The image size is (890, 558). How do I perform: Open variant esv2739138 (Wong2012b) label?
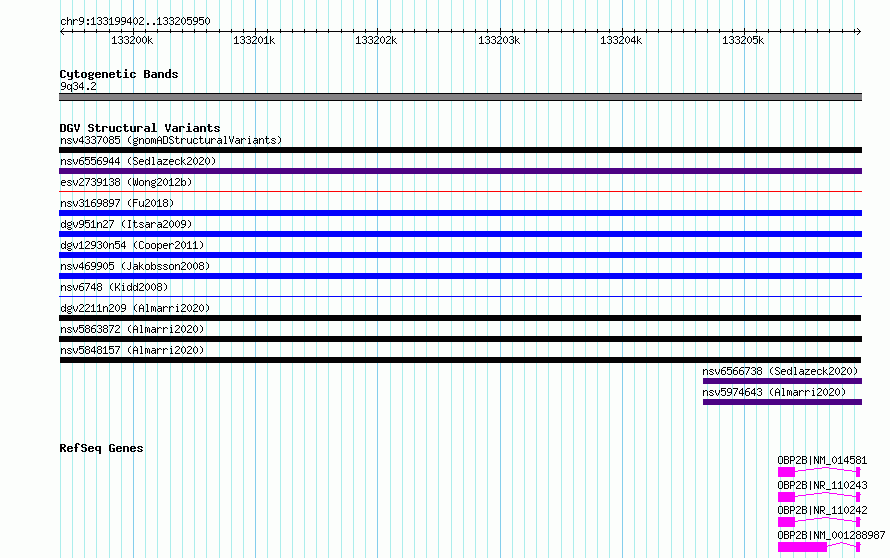coord(126,182)
